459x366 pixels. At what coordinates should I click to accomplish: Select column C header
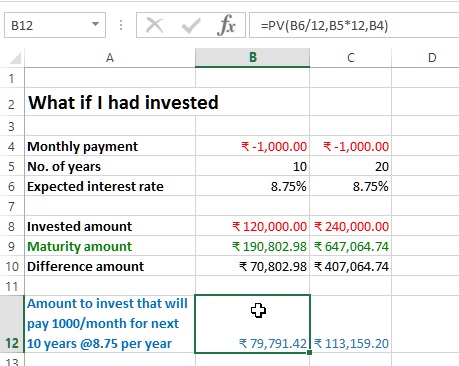click(351, 58)
